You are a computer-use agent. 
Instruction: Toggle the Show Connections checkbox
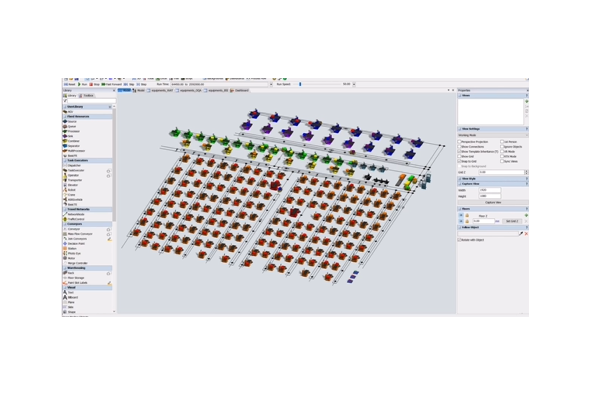pyautogui.click(x=459, y=147)
